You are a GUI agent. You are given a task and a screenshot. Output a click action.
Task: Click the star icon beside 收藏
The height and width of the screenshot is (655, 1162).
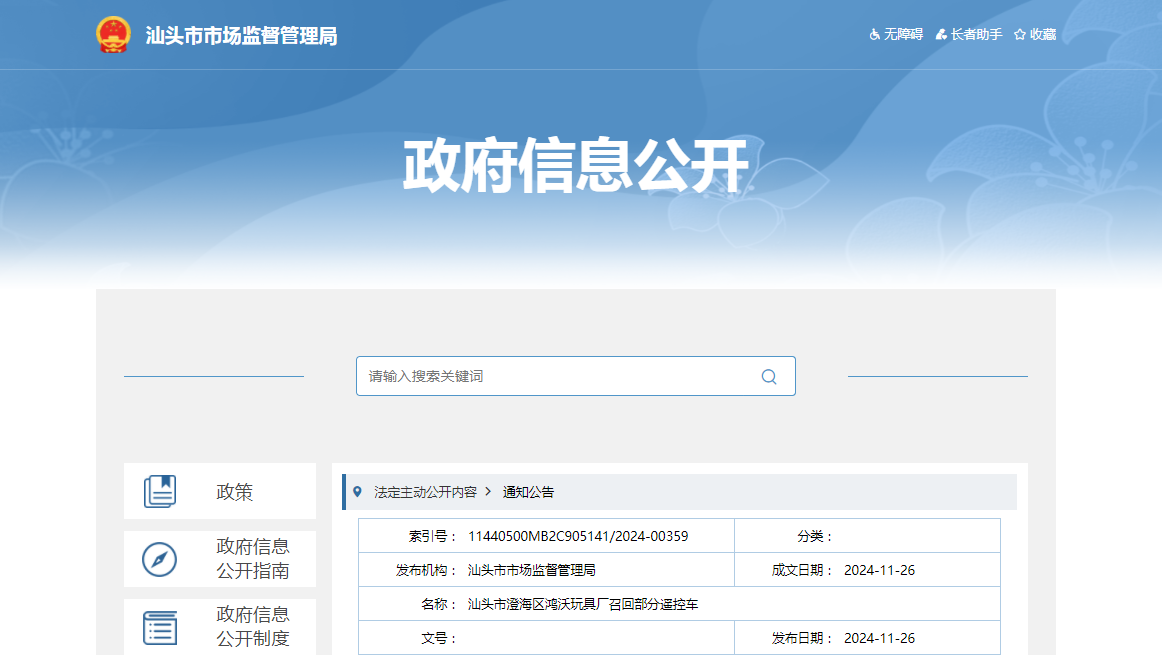pyautogui.click(x=1020, y=35)
